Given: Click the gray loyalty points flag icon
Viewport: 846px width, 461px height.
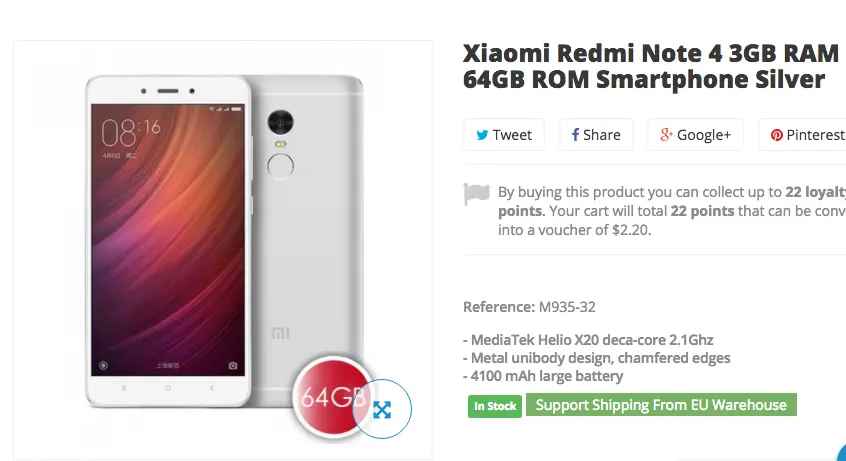Looking at the screenshot, I should tap(476, 194).
